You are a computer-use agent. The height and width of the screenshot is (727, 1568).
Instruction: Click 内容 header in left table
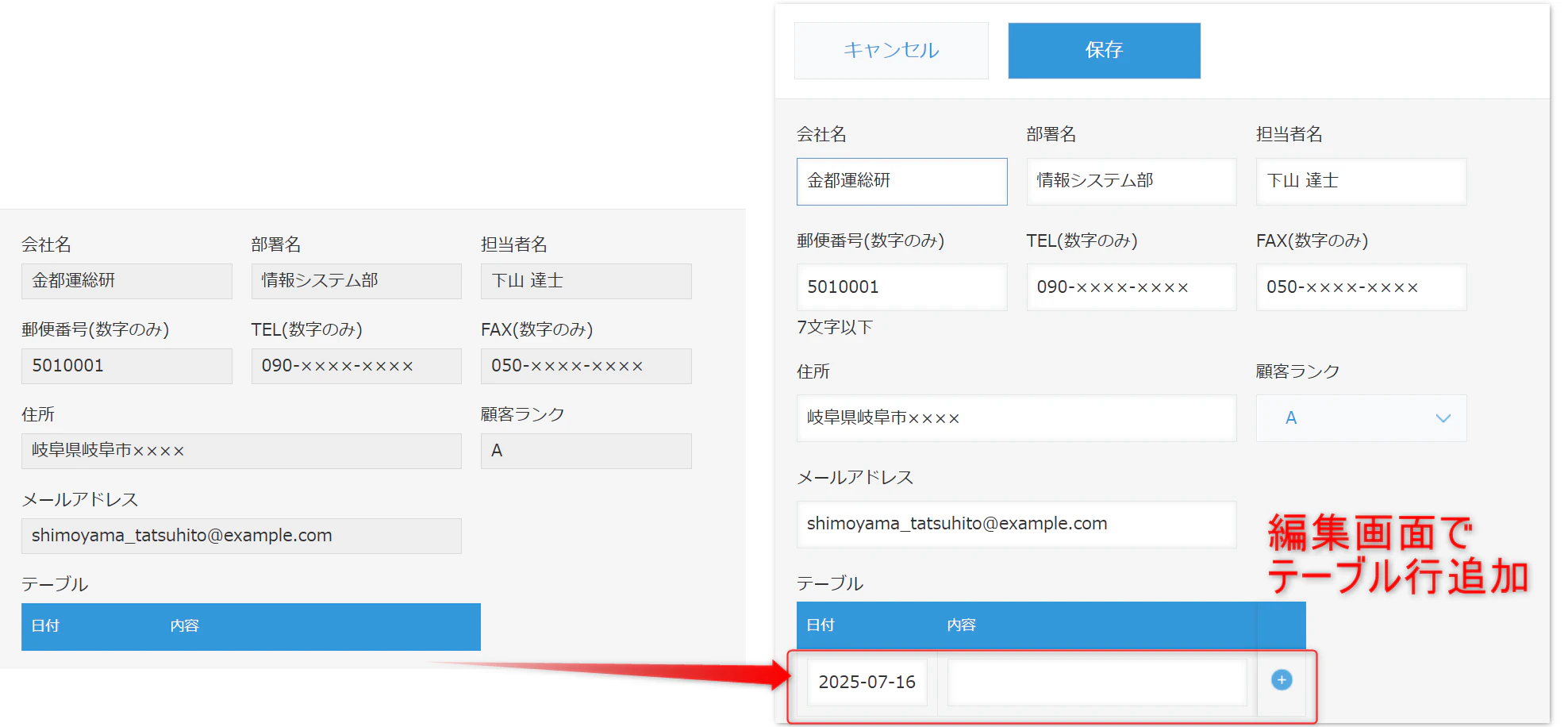(x=184, y=626)
